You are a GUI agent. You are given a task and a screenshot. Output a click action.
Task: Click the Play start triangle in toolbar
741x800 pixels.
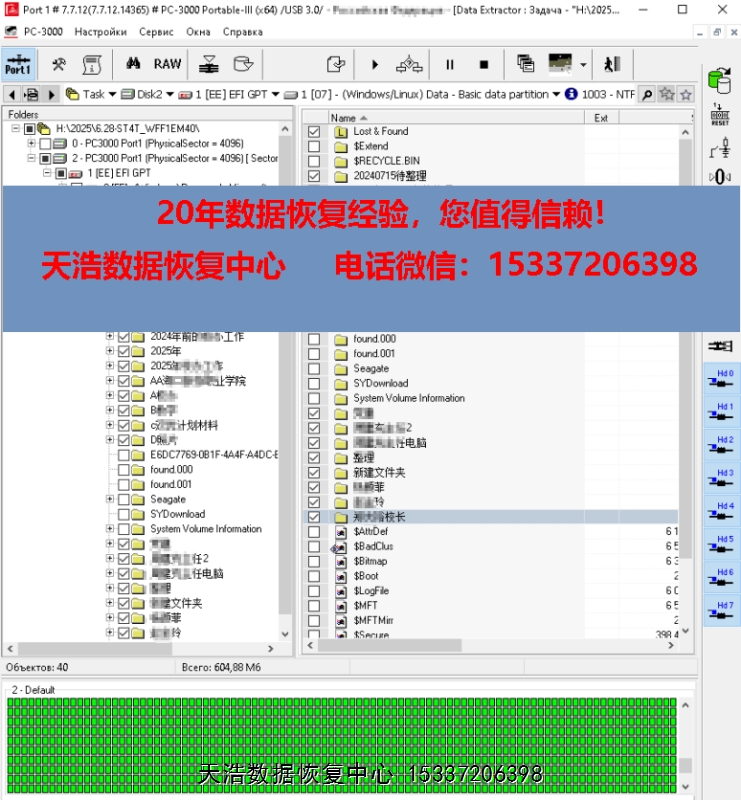[375, 64]
